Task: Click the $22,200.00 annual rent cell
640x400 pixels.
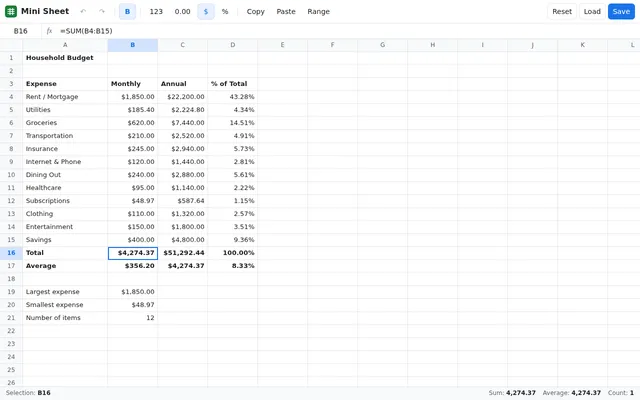Action: tap(182, 97)
